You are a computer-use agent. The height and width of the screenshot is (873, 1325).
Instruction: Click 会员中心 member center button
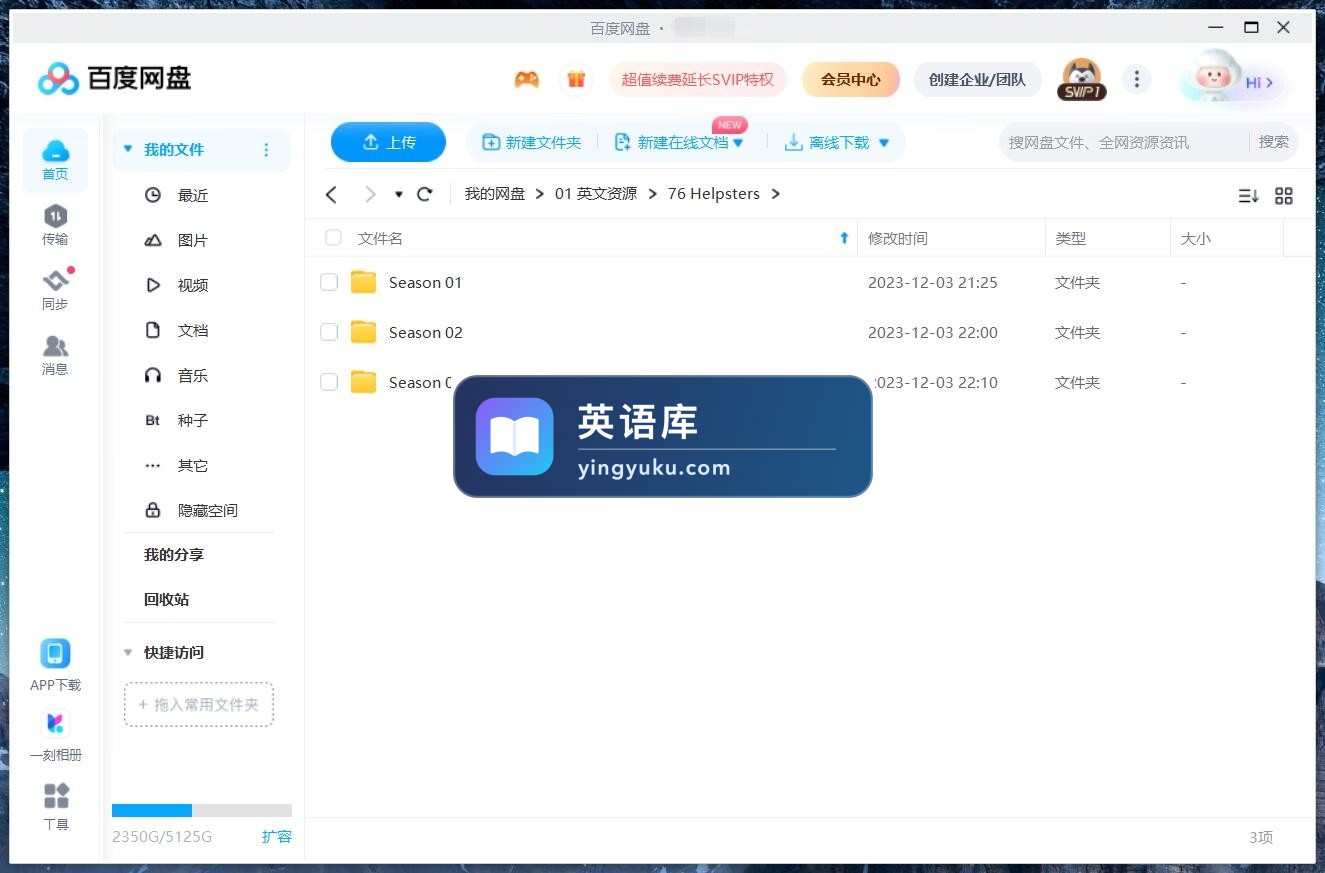coord(851,79)
